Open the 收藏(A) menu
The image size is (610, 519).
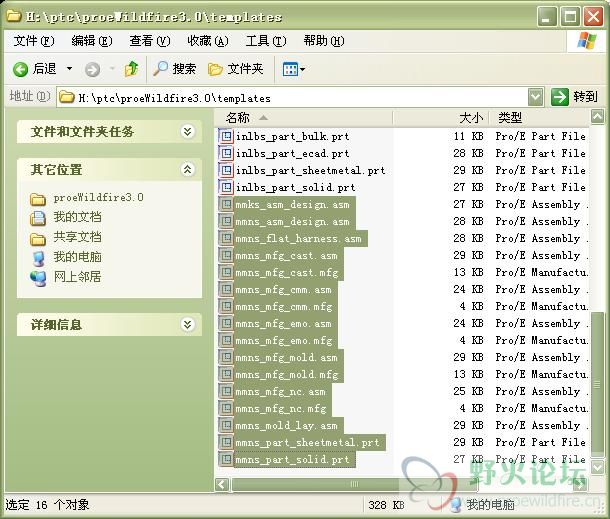pos(208,41)
